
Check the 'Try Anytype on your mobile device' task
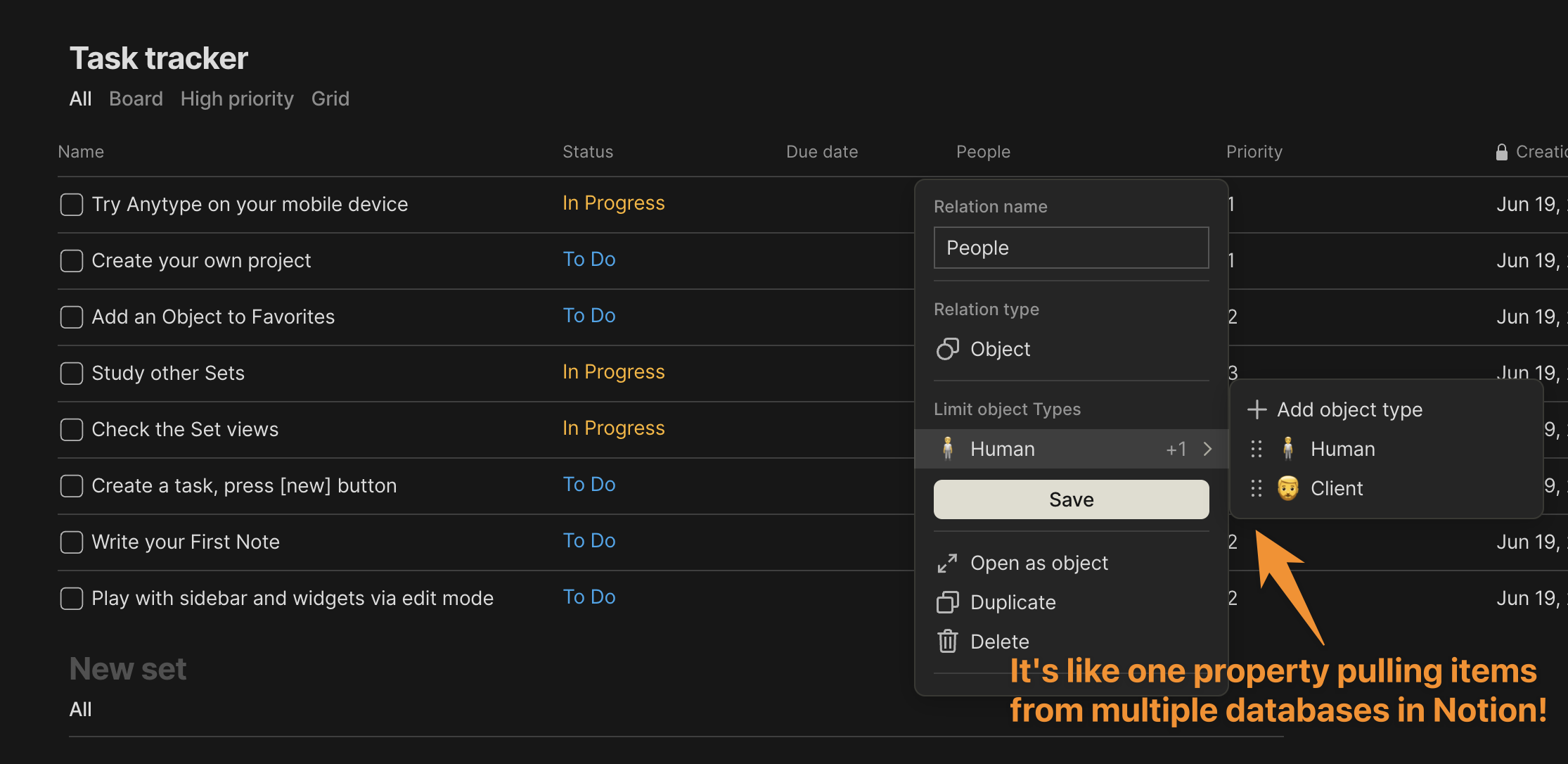click(x=72, y=205)
